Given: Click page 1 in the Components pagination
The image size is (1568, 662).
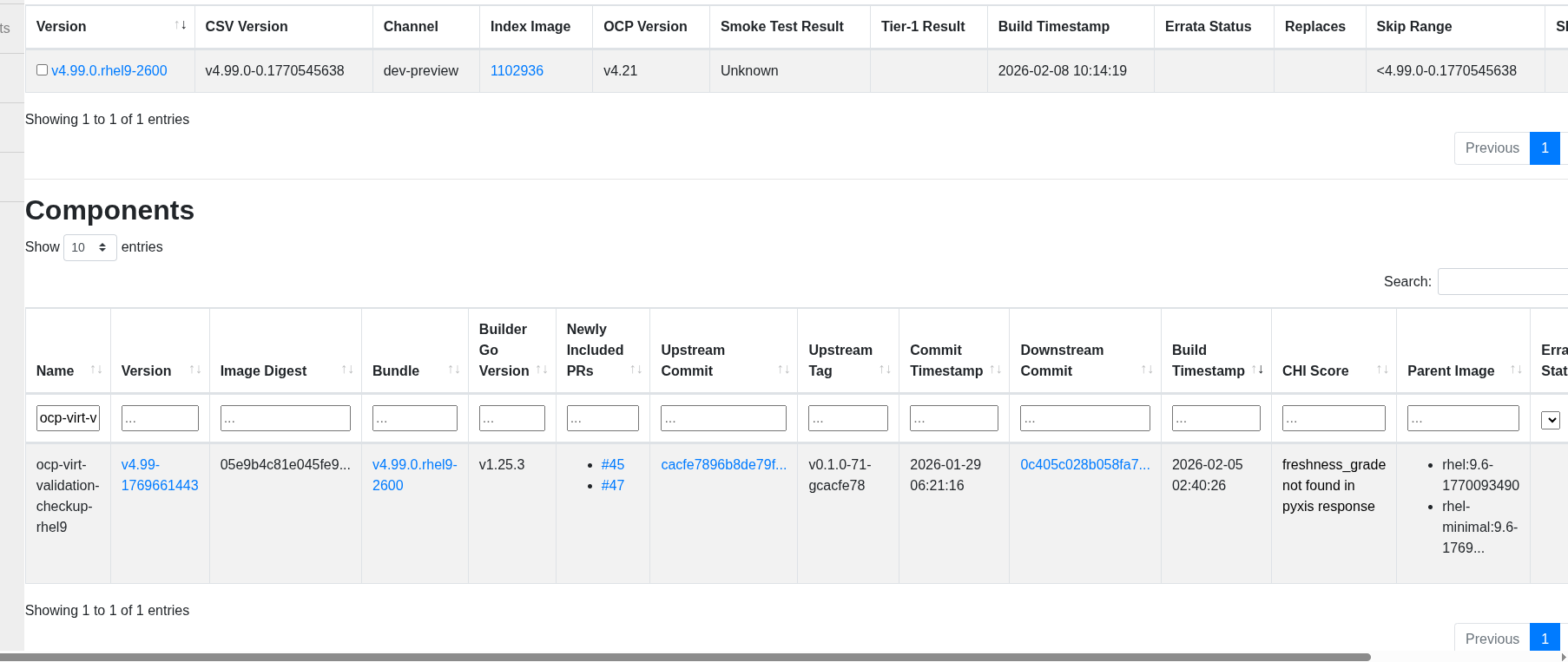Looking at the screenshot, I should coord(1545,639).
